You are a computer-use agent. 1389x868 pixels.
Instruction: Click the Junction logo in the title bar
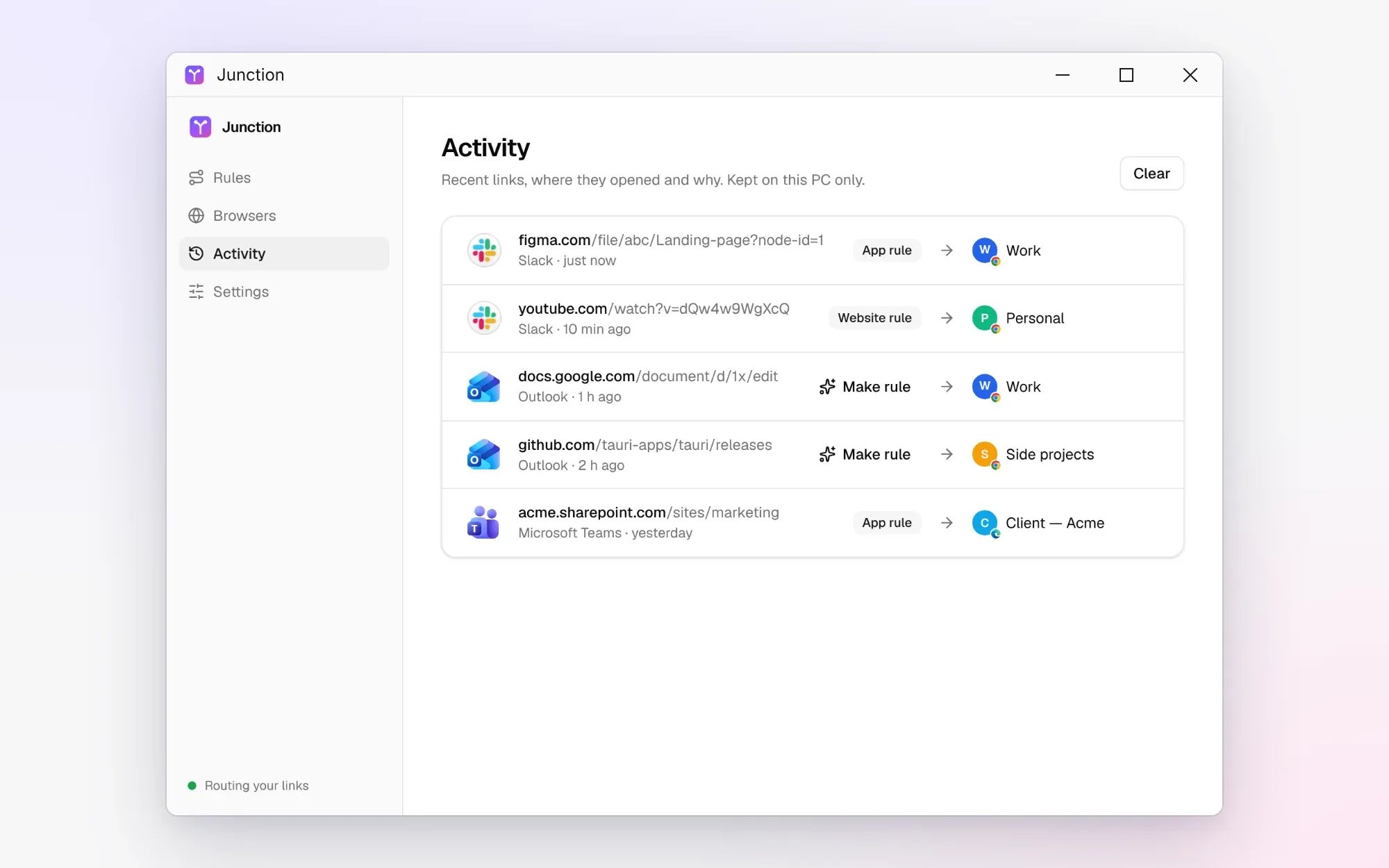[194, 75]
